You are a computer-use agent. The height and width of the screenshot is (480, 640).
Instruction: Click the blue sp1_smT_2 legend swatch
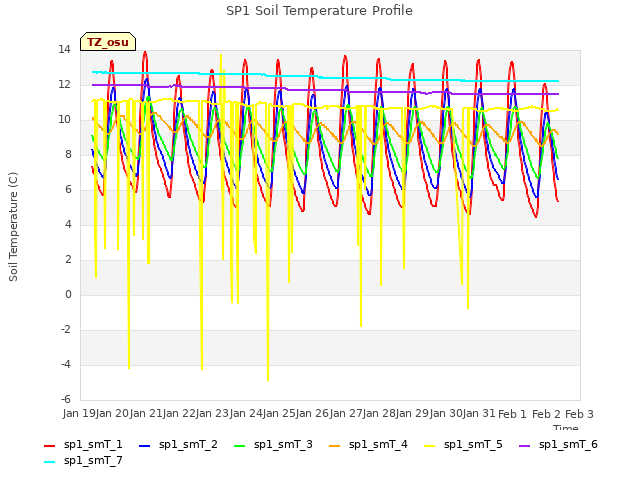(144, 446)
